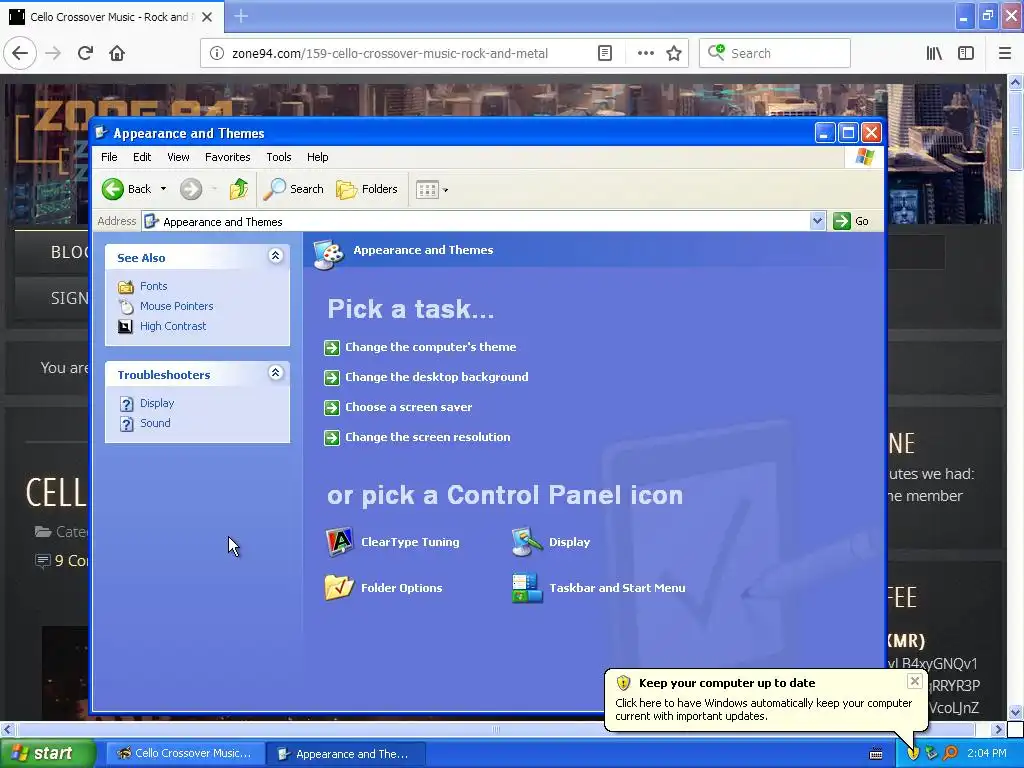Image resolution: width=1024 pixels, height=768 pixels.
Task: Show Firefox sidebars icon
Action: 966,54
